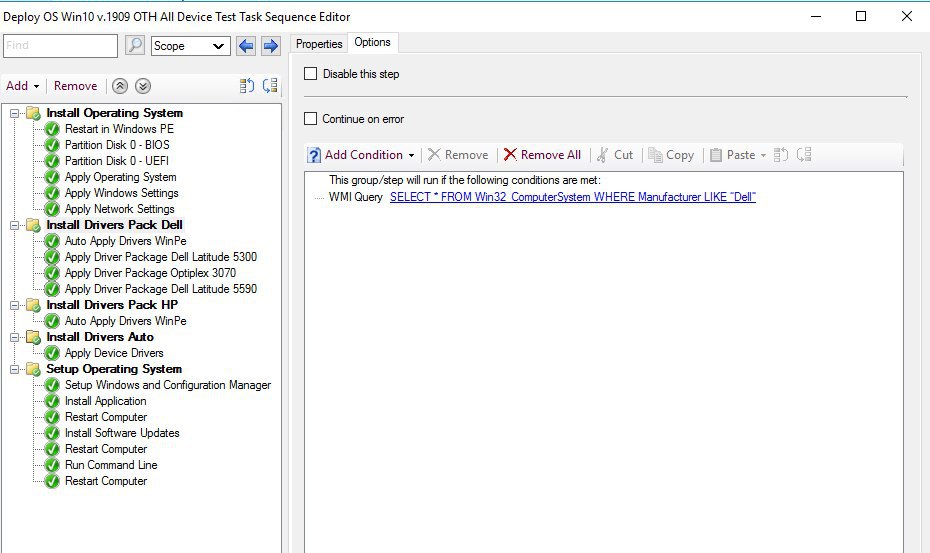Open the Scope dropdown
The image size is (930, 553).
click(190, 46)
